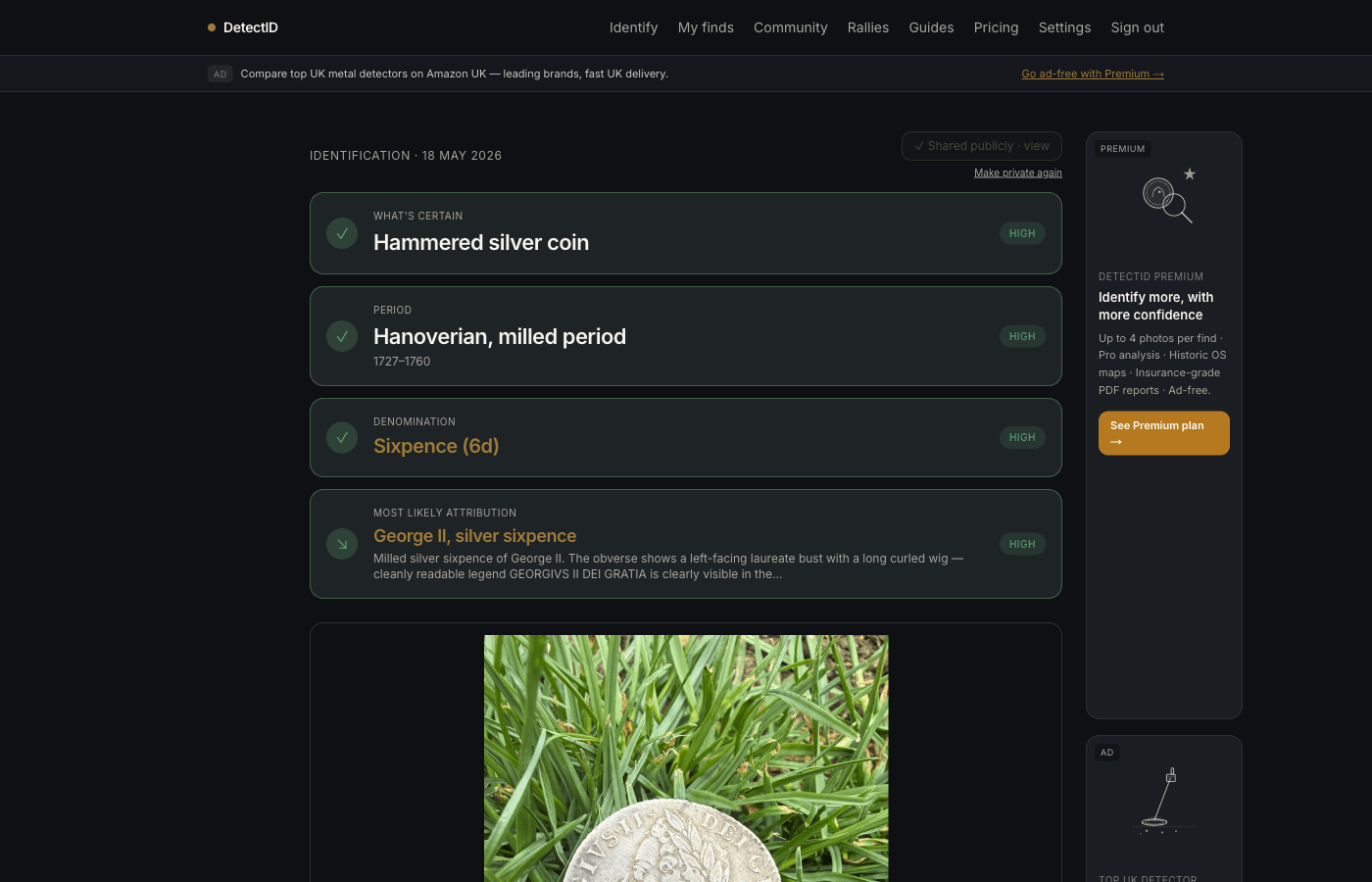Click the AD tag on the sidebar card
Image resolution: width=1372 pixels, height=882 pixels.
tap(1106, 753)
